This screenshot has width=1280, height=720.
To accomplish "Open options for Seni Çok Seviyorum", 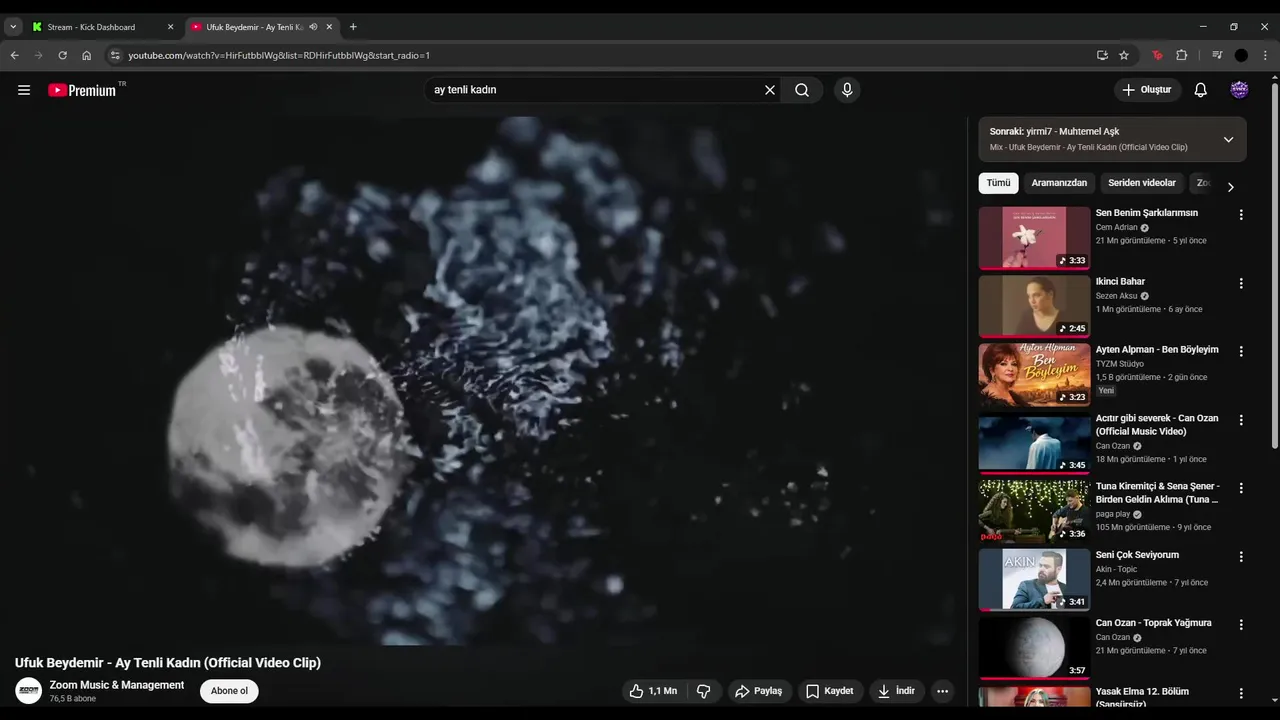I will pos(1241,557).
